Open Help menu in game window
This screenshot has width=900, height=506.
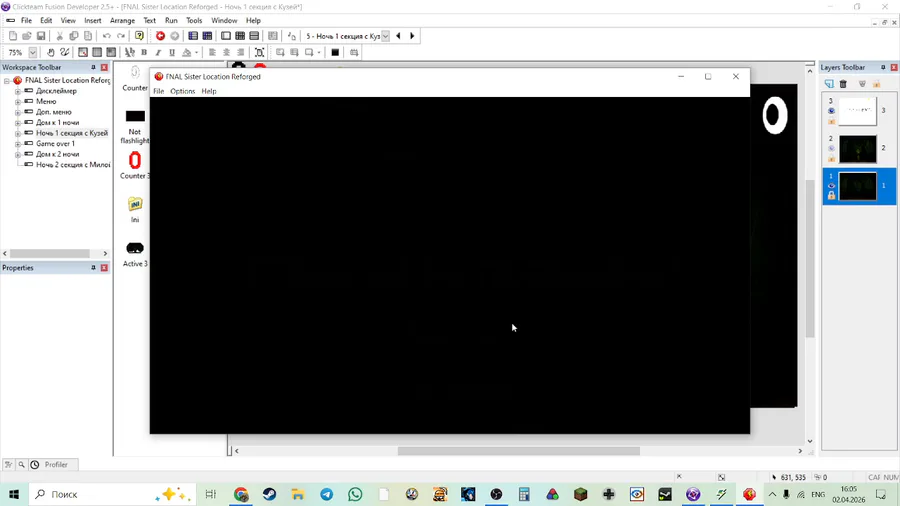[209, 91]
